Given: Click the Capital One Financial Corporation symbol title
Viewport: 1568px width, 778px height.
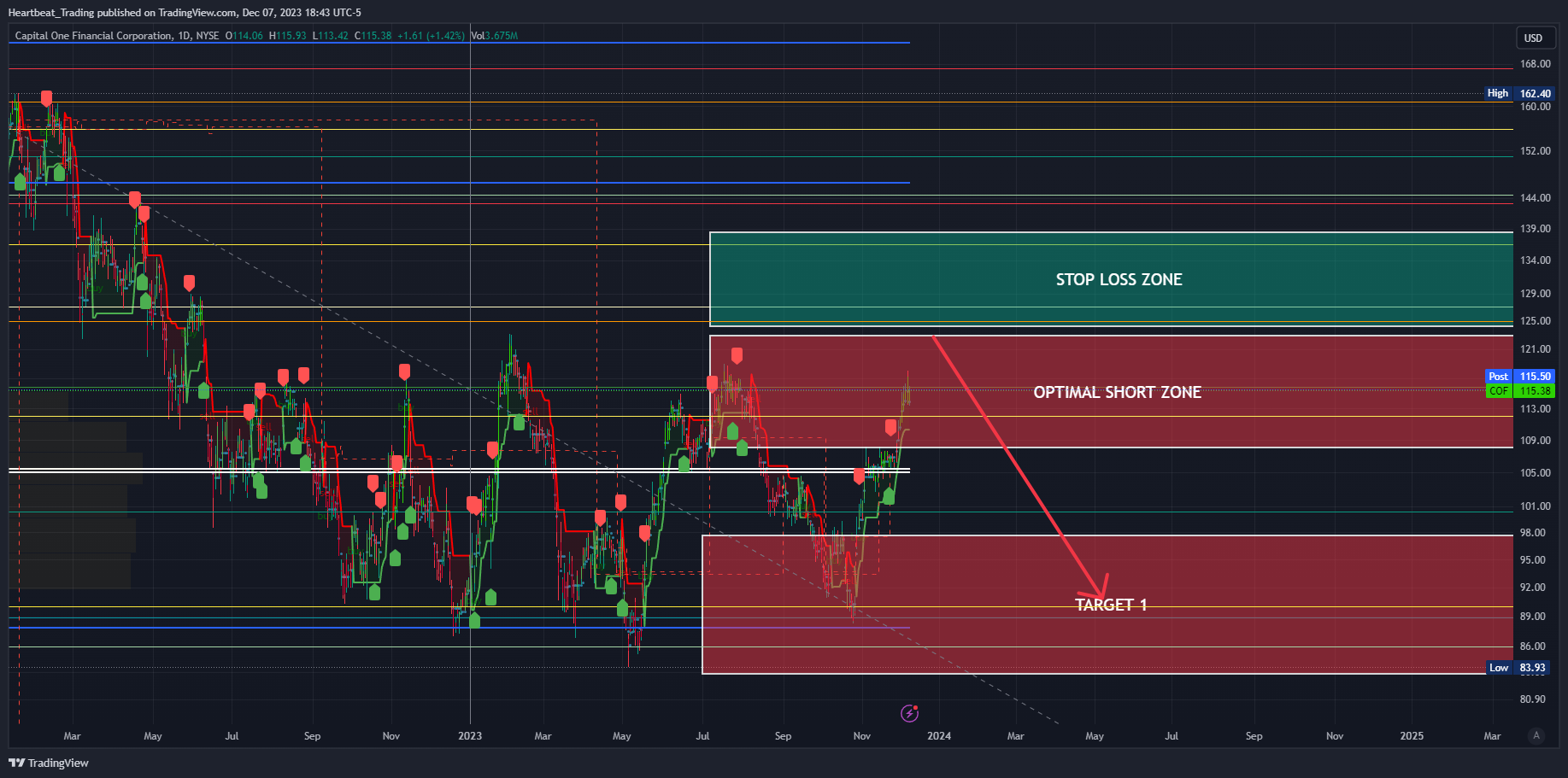Looking at the screenshot, I should (x=94, y=36).
